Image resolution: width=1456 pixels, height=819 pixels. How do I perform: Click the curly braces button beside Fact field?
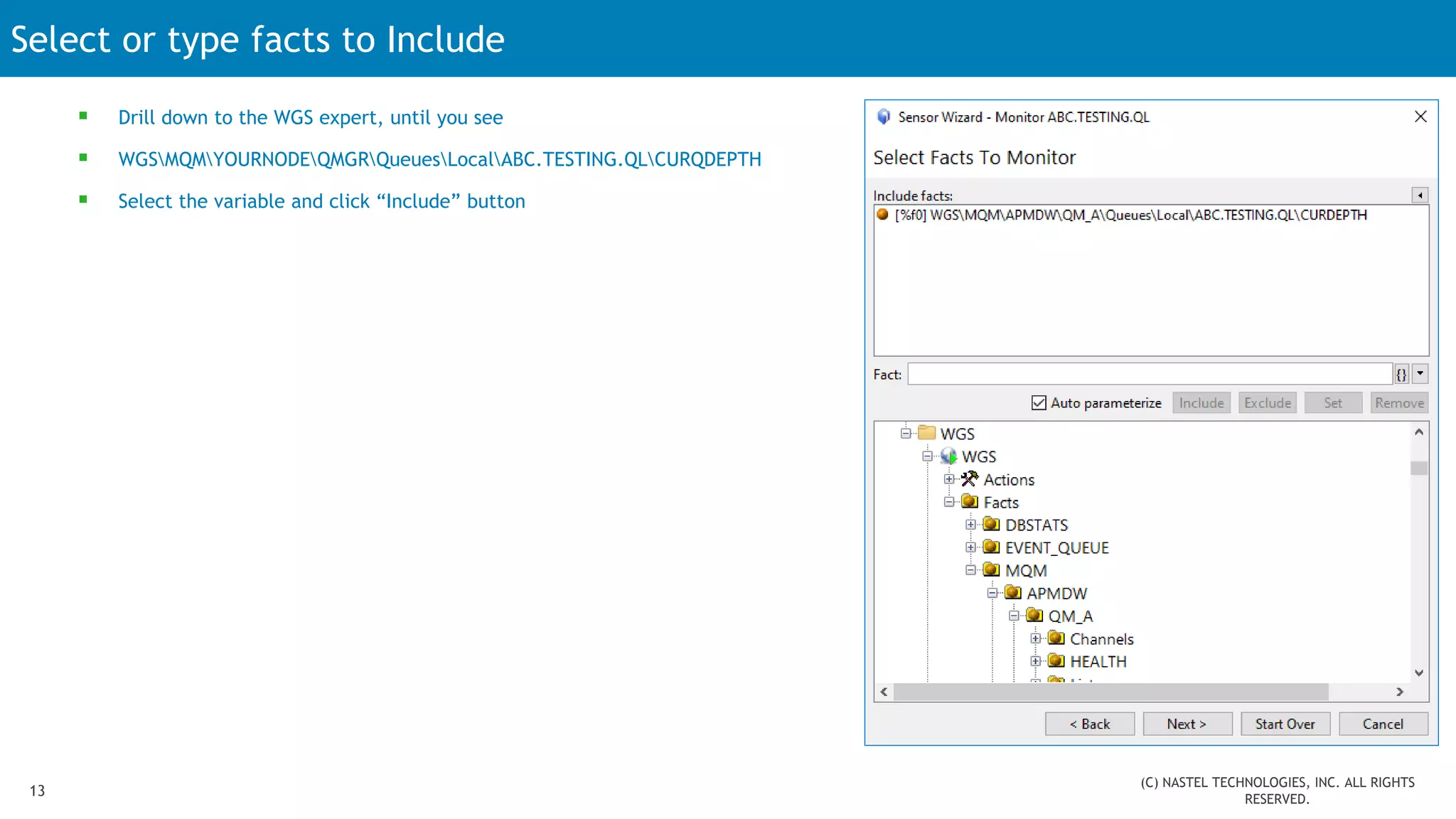(1401, 374)
